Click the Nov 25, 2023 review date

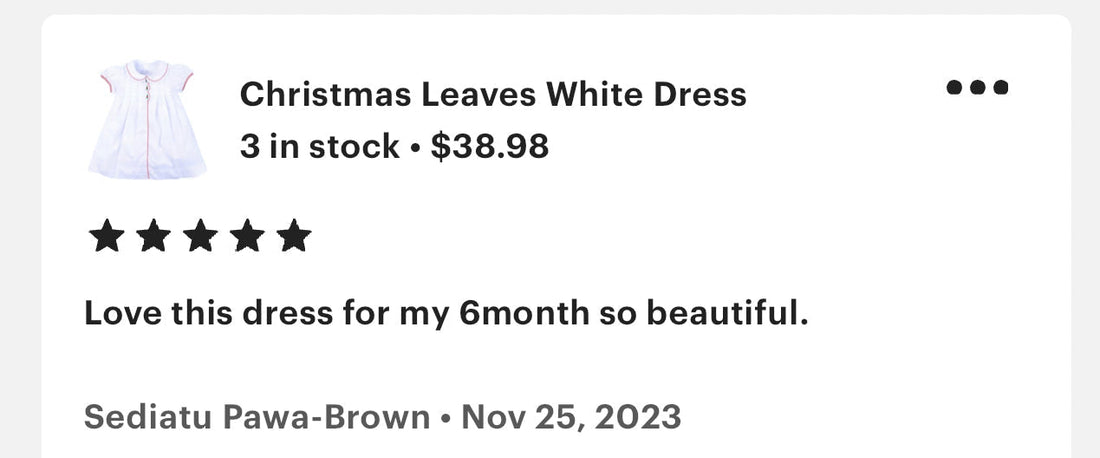click(571, 417)
